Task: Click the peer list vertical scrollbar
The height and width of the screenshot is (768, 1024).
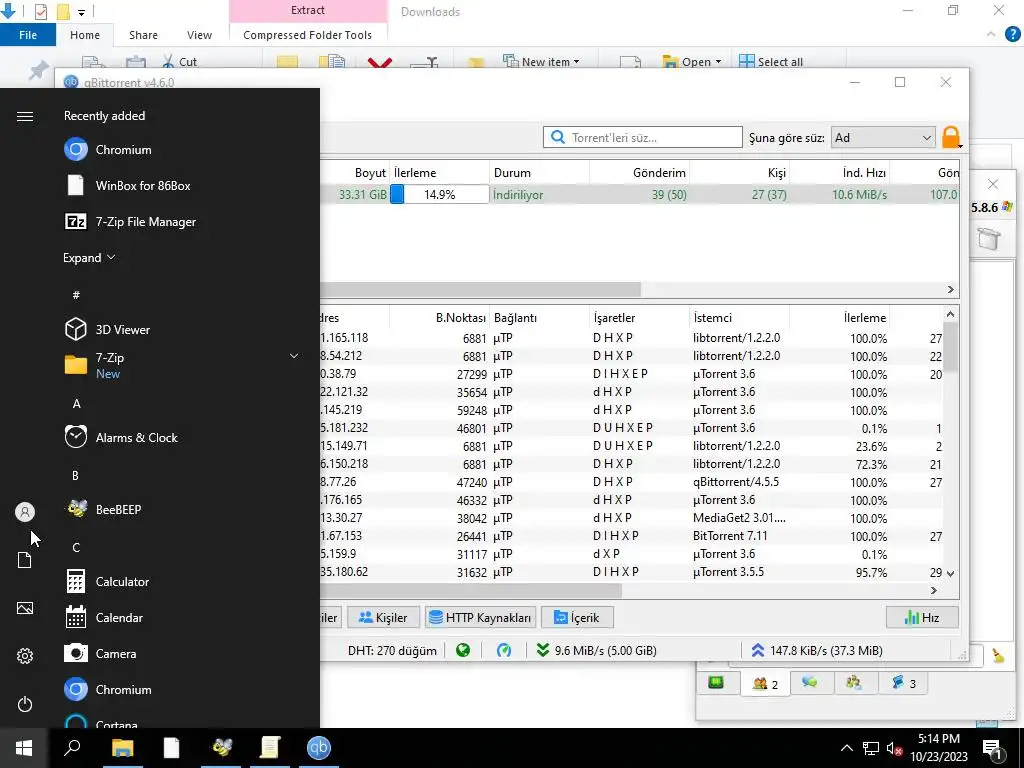Action: pos(951,348)
